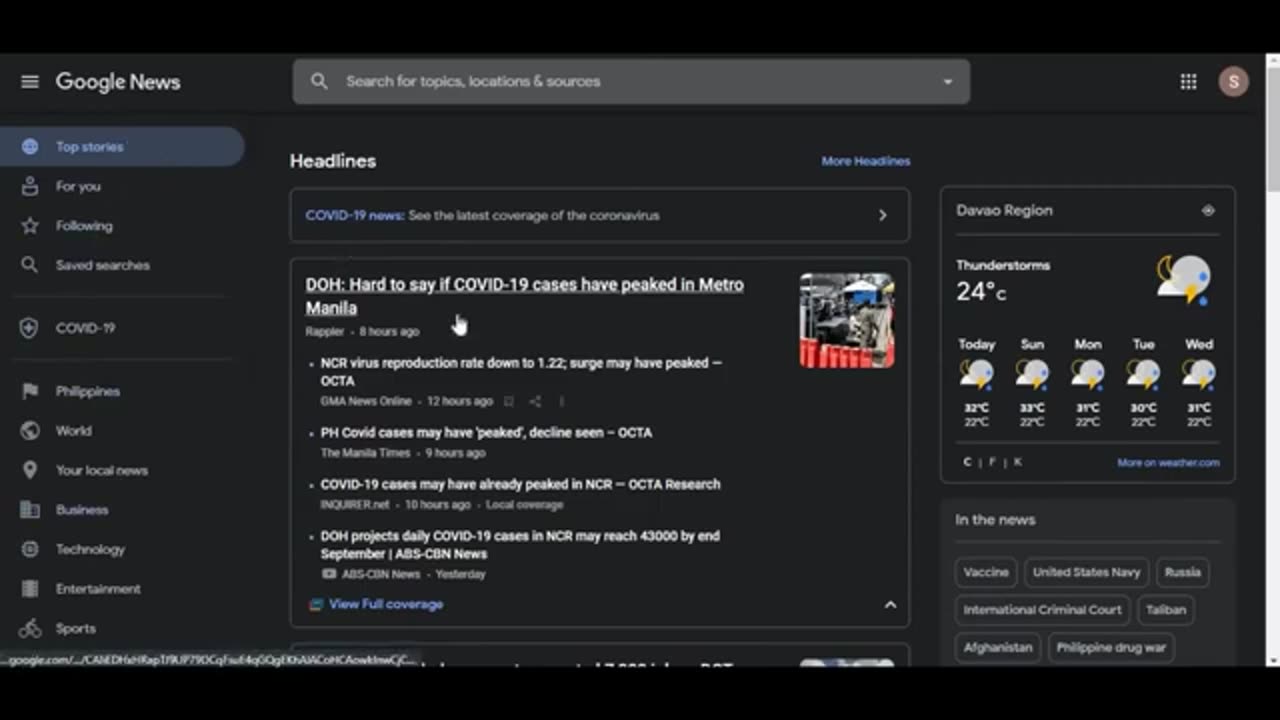
Task: Click the ABS-CBN video icon
Action: 329,574
